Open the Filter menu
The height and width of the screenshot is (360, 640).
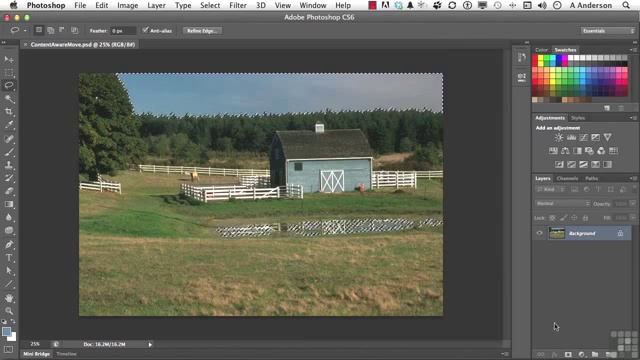click(238, 5)
